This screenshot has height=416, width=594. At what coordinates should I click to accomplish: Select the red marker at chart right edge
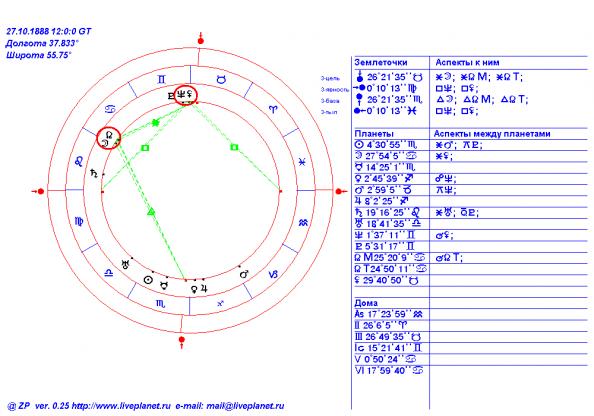point(339,191)
